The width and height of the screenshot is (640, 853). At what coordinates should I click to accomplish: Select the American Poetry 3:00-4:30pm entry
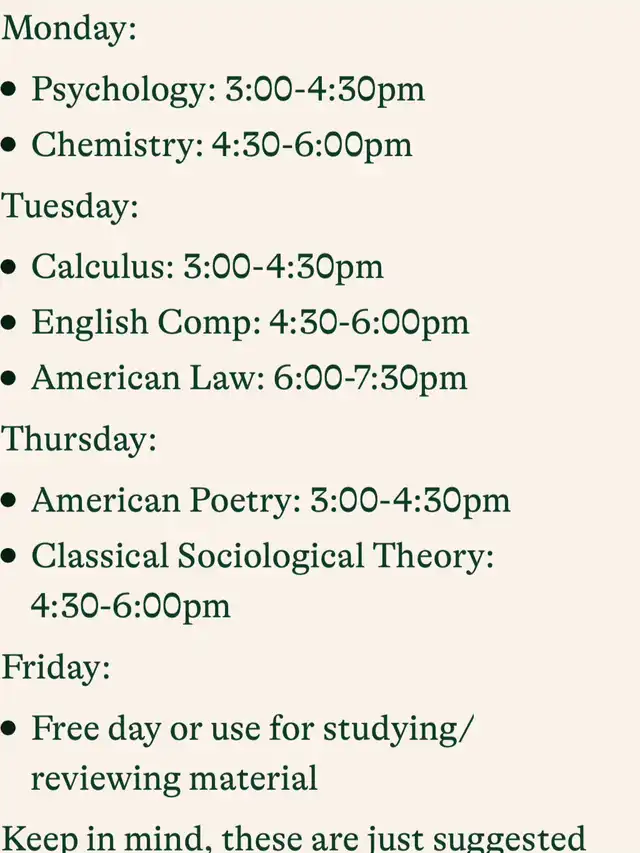[x=271, y=500]
